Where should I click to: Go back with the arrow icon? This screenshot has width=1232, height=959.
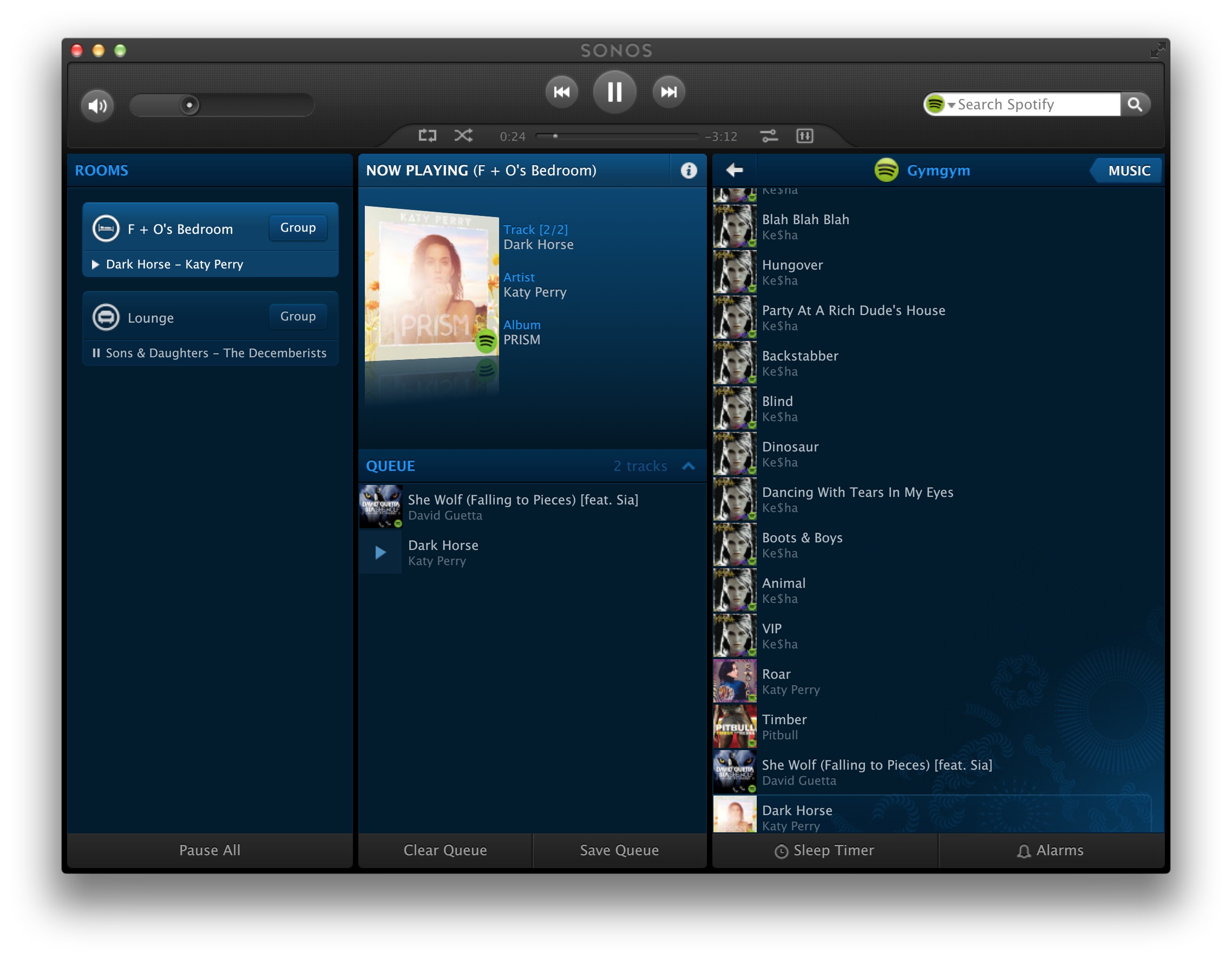click(x=734, y=170)
